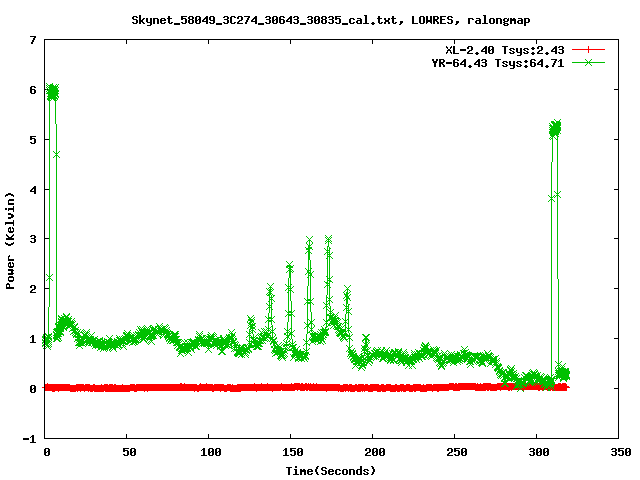Viewport: 640px width, 480px height.
Task: Click x-axis tick label 50
Action: (129, 452)
